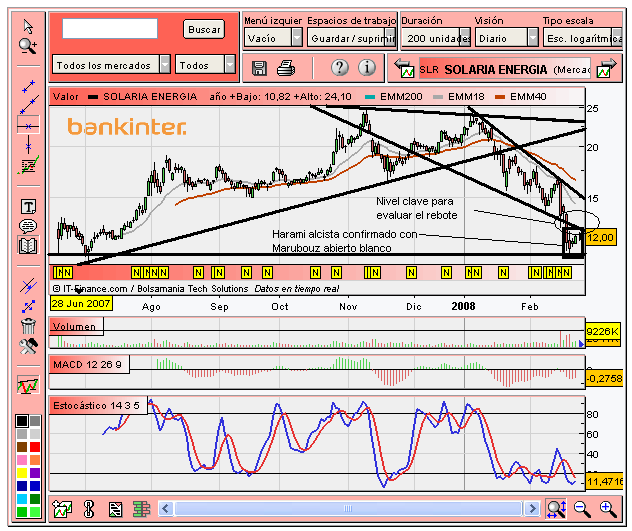The image size is (632, 531).
Task: Save the chart with the floppy disk icon
Action: [259, 68]
